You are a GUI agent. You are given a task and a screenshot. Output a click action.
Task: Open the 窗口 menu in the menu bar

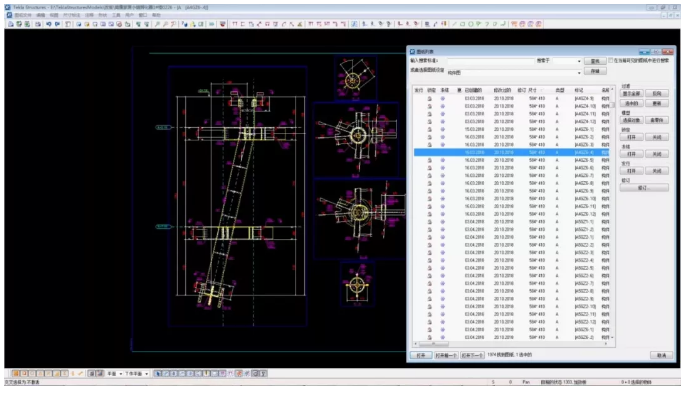click(143, 15)
